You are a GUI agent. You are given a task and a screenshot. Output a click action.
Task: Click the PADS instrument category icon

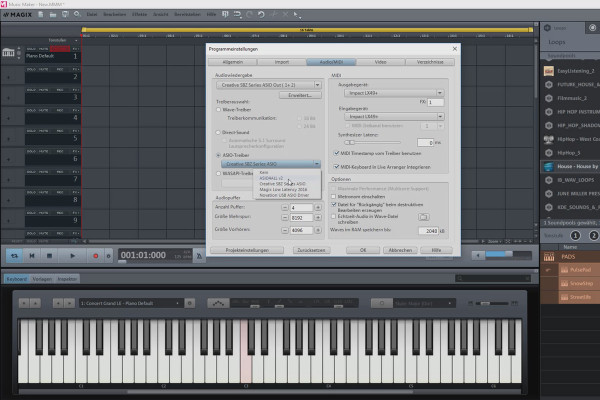549,257
